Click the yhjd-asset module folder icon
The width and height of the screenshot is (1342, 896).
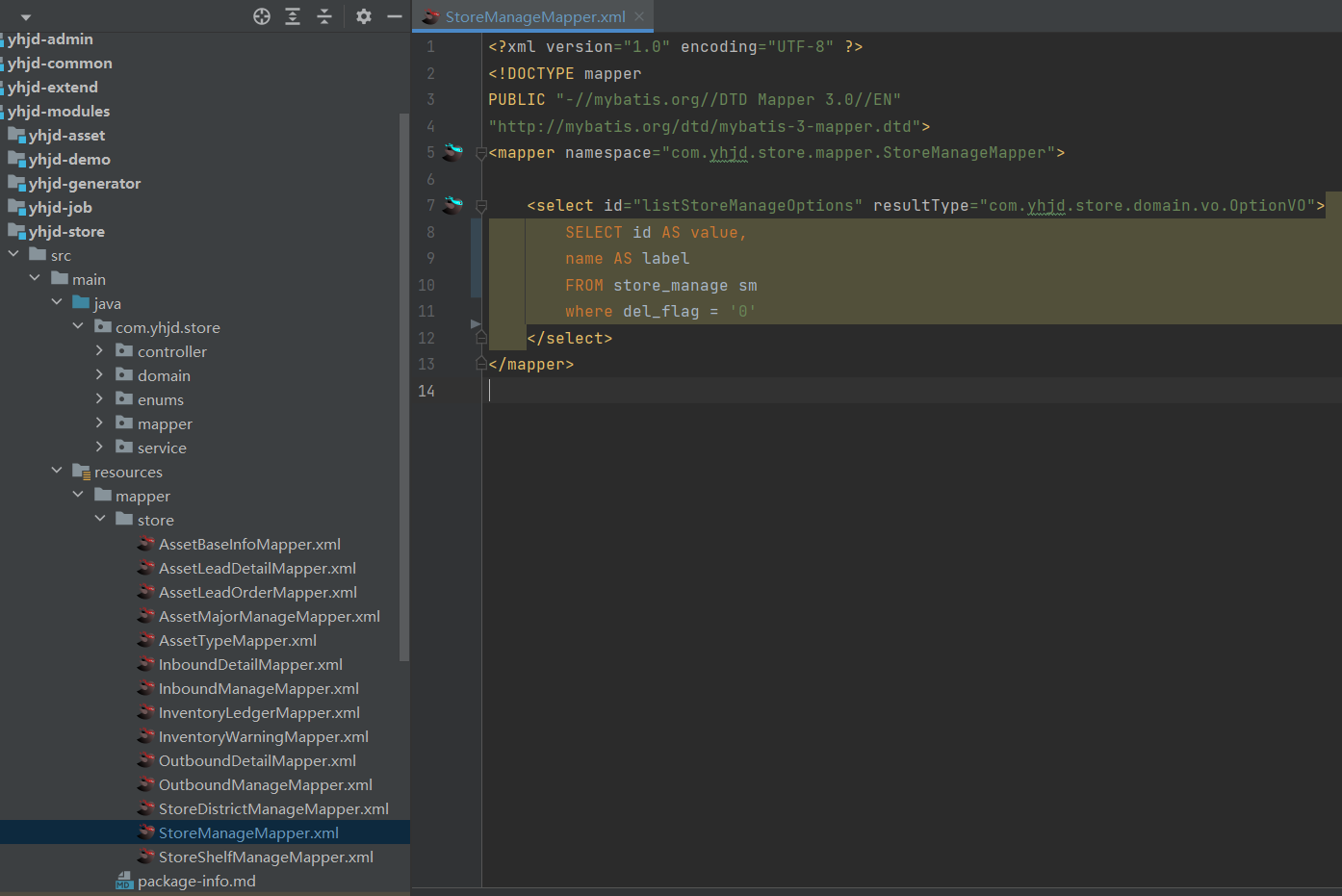click(x=16, y=135)
